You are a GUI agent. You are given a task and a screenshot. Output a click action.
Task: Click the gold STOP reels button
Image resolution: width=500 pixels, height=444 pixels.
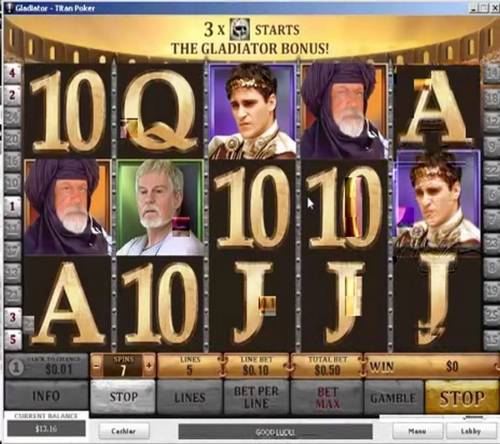coord(462,398)
